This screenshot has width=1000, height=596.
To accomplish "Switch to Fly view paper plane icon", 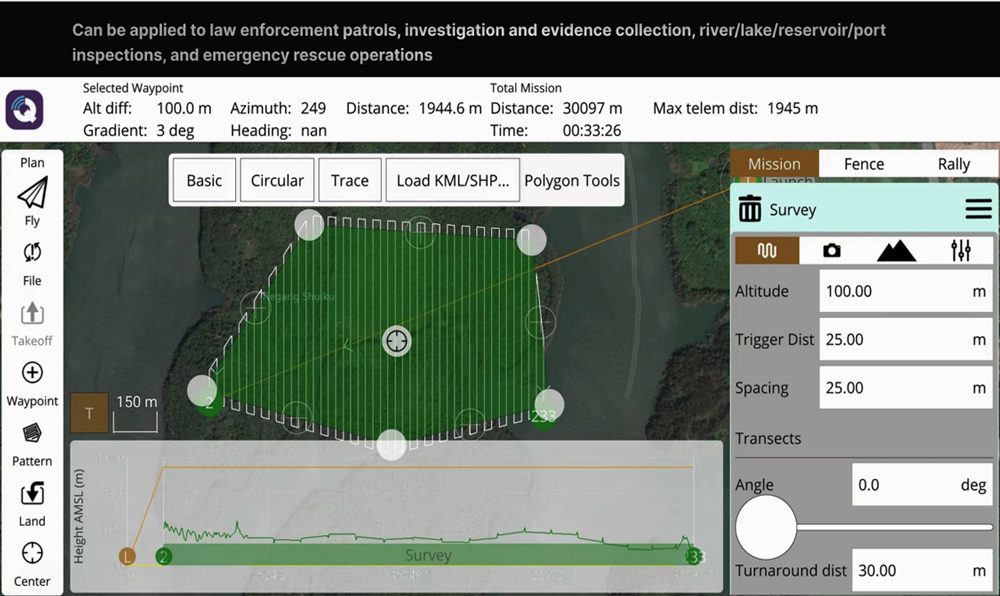I will tap(32, 192).
